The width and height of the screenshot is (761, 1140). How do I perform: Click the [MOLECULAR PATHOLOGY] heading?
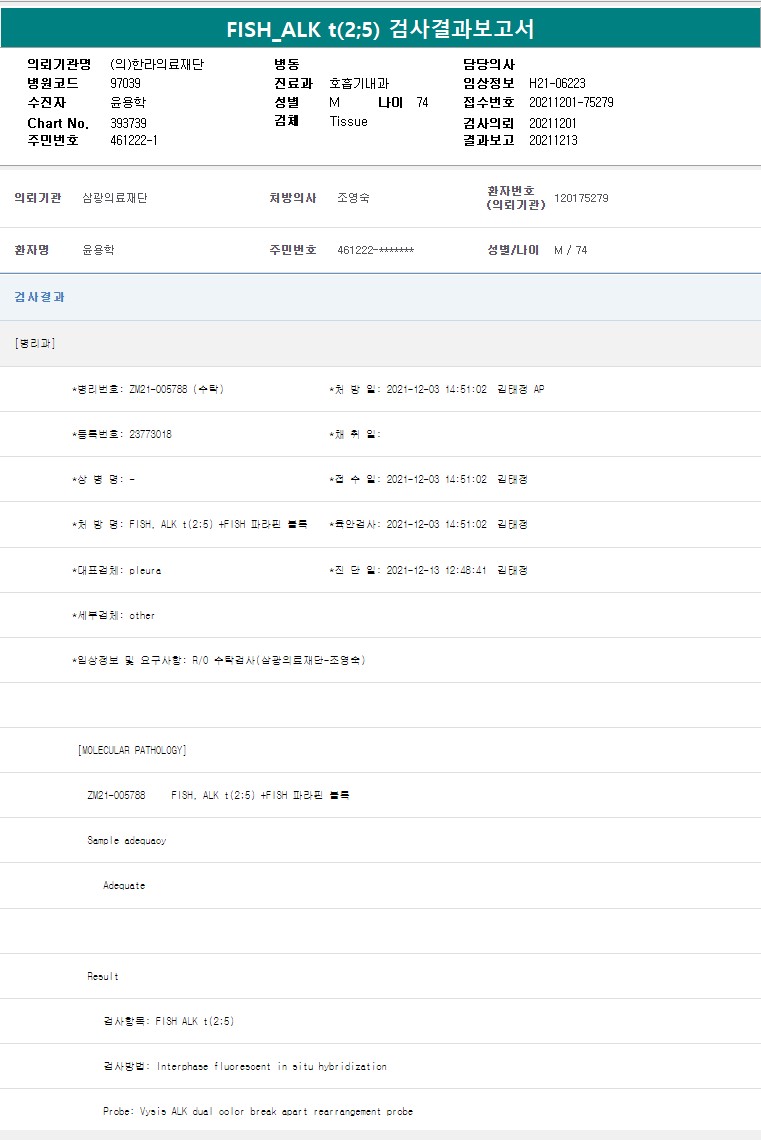[x=132, y=750]
